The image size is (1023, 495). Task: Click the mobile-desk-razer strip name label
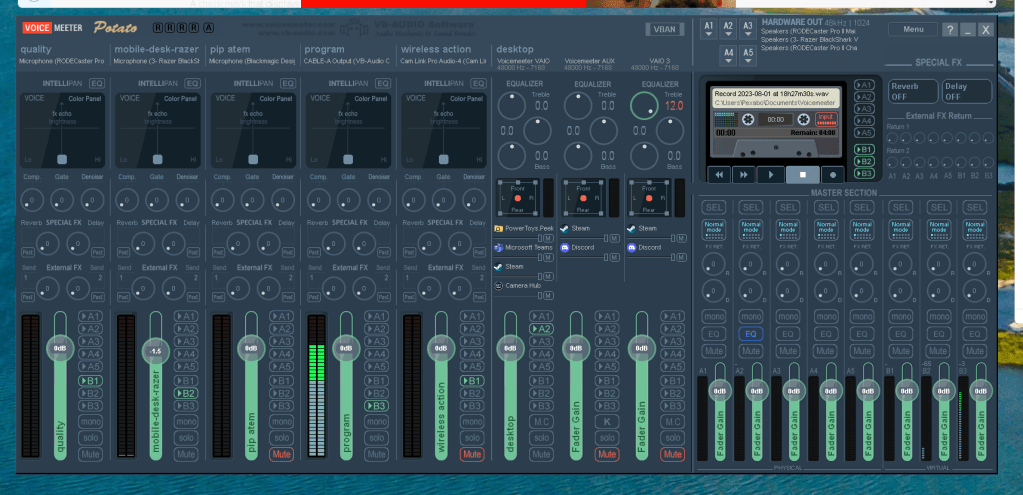(157, 49)
